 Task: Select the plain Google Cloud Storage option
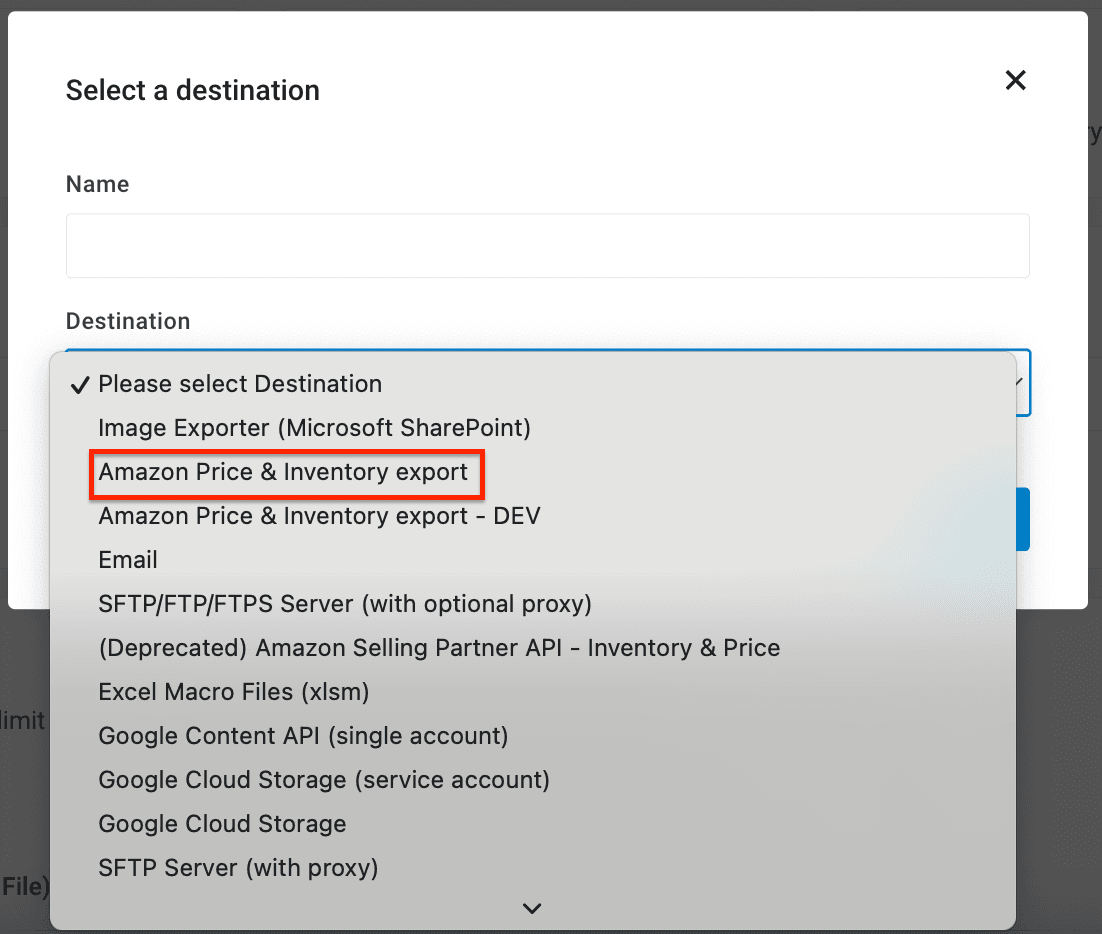pos(222,824)
